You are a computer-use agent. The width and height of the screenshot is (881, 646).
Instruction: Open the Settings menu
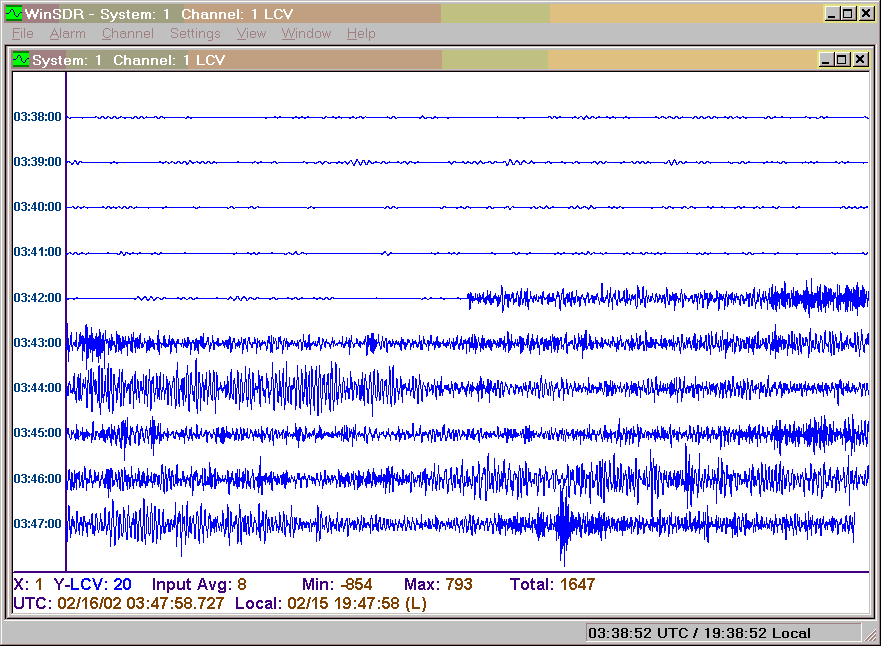coord(195,34)
